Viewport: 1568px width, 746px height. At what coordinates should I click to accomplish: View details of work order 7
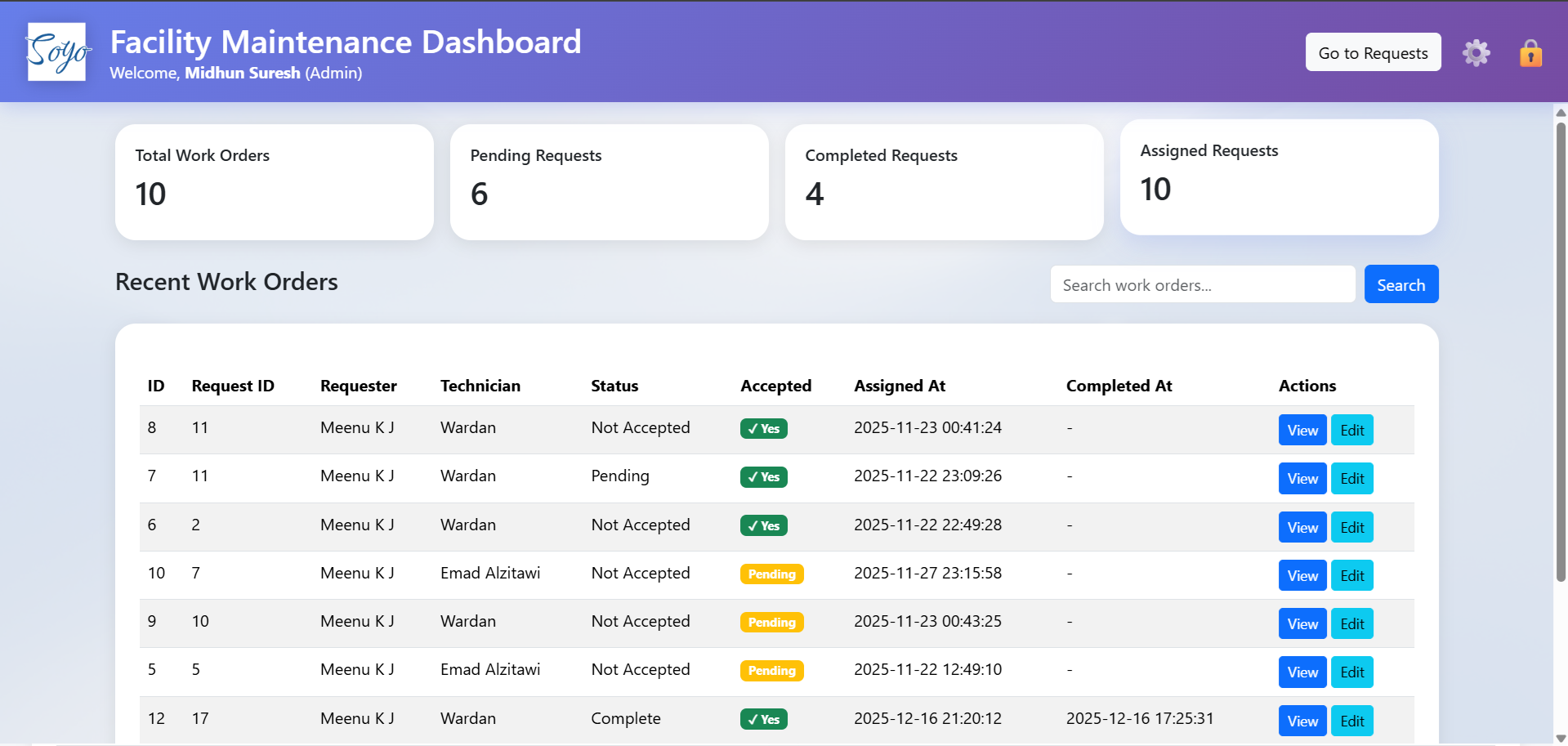coord(1302,478)
